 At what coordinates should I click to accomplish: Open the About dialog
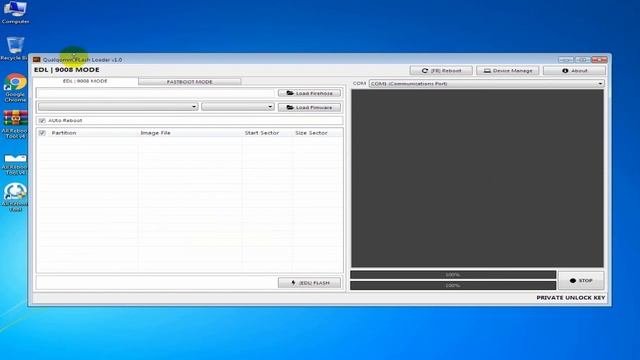pyautogui.click(x=574, y=71)
